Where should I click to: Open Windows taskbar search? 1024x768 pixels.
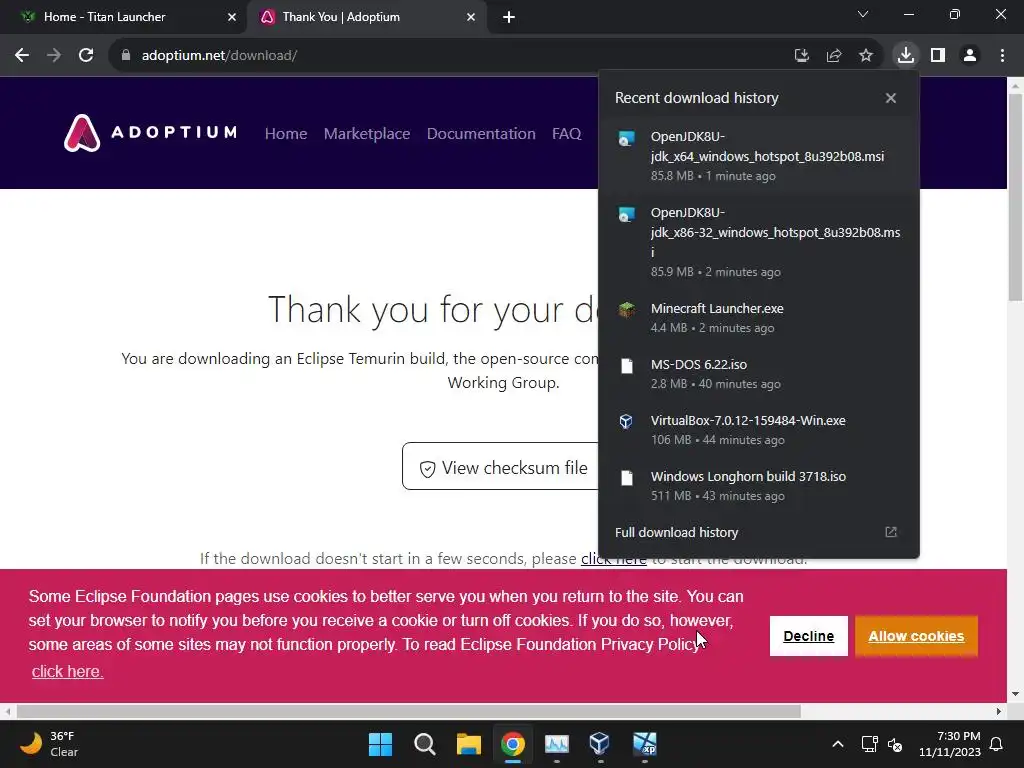[x=424, y=744]
